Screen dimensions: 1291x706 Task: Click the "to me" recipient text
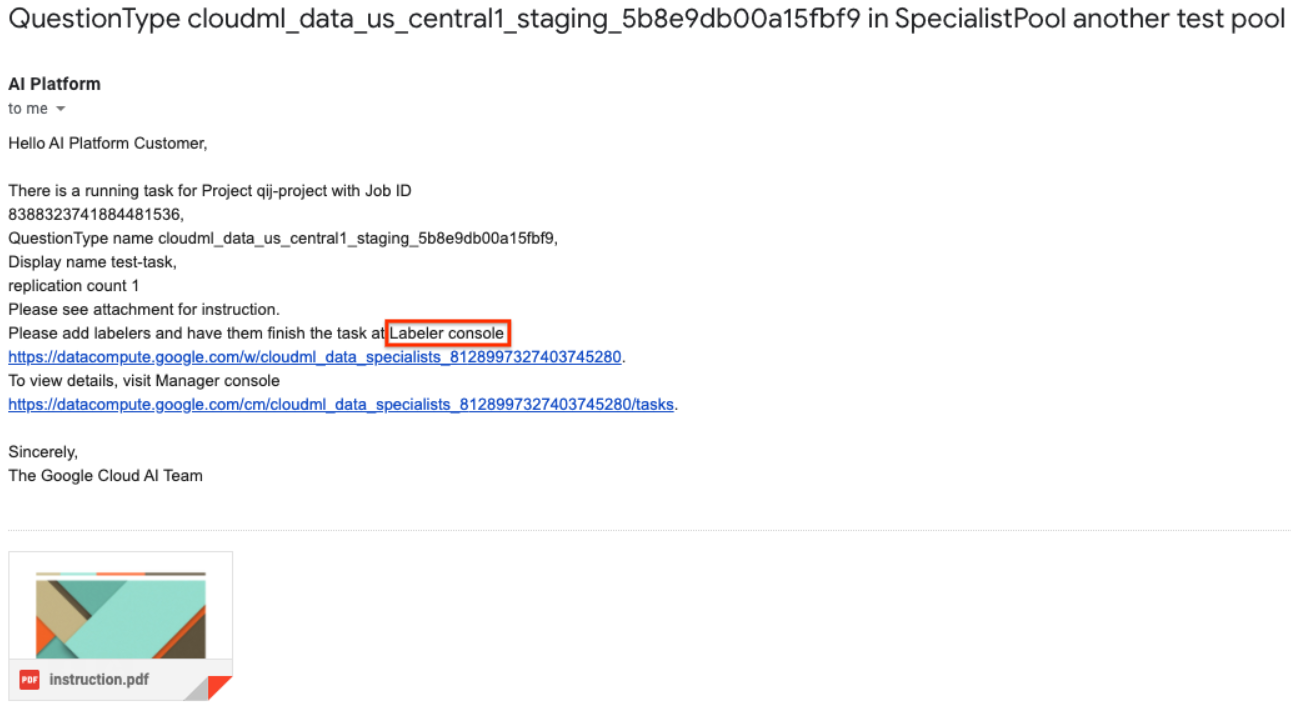pyautogui.click(x=28, y=109)
